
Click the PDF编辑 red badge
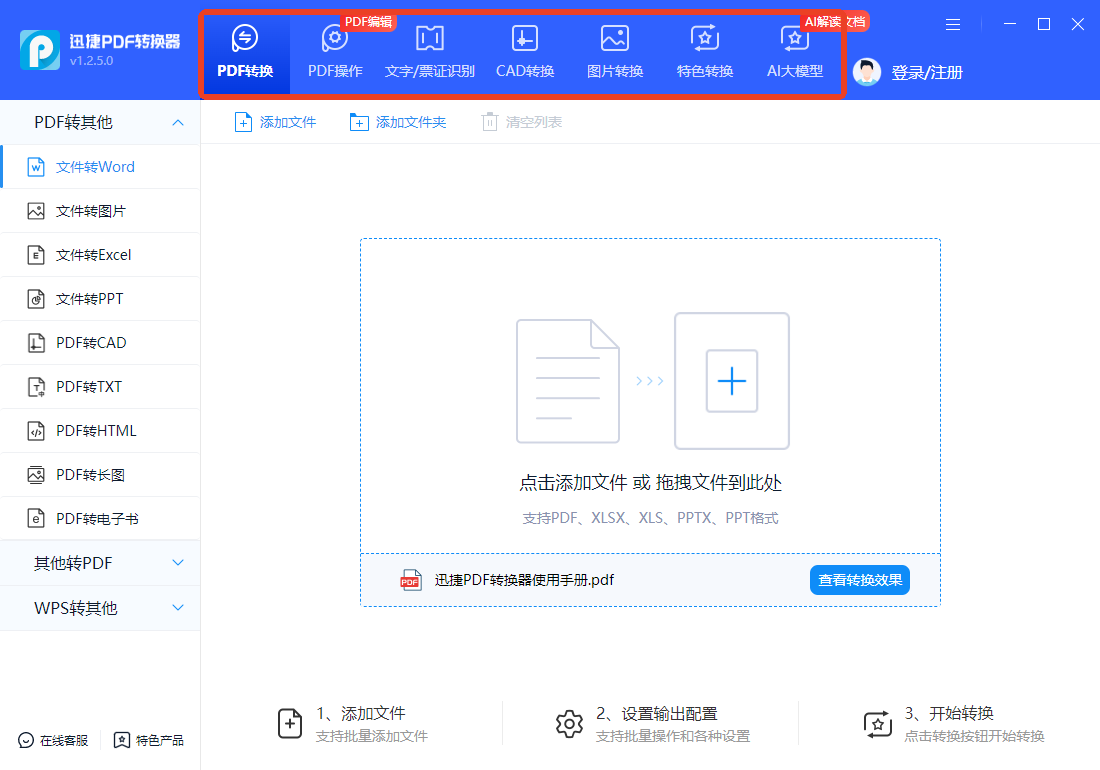click(x=369, y=22)
